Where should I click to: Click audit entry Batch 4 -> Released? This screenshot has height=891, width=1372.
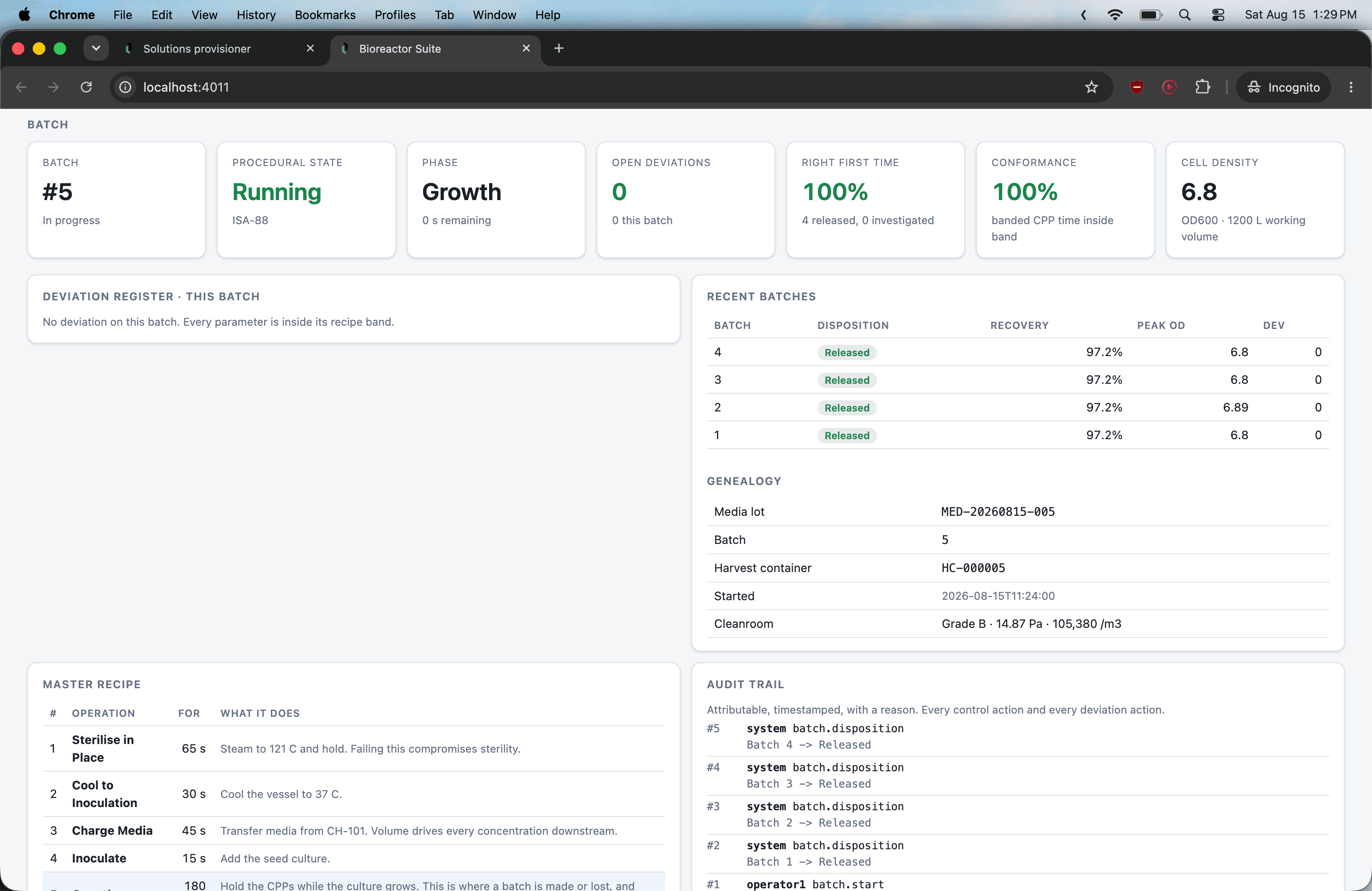(x=809, y=744)
